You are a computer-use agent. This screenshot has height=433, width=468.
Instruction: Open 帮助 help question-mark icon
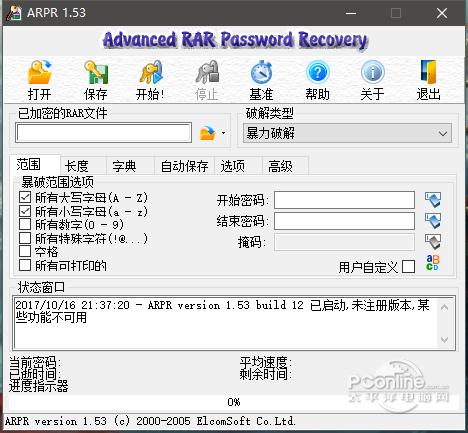[x=317, y=72]
